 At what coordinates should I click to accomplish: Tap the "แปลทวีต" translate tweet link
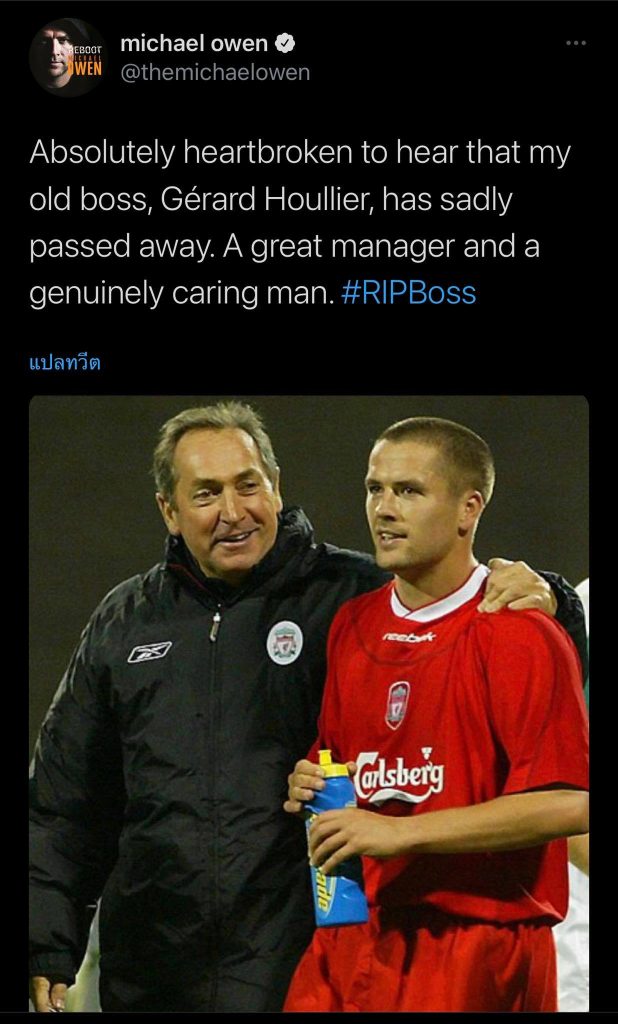click(x=65, y=362)
